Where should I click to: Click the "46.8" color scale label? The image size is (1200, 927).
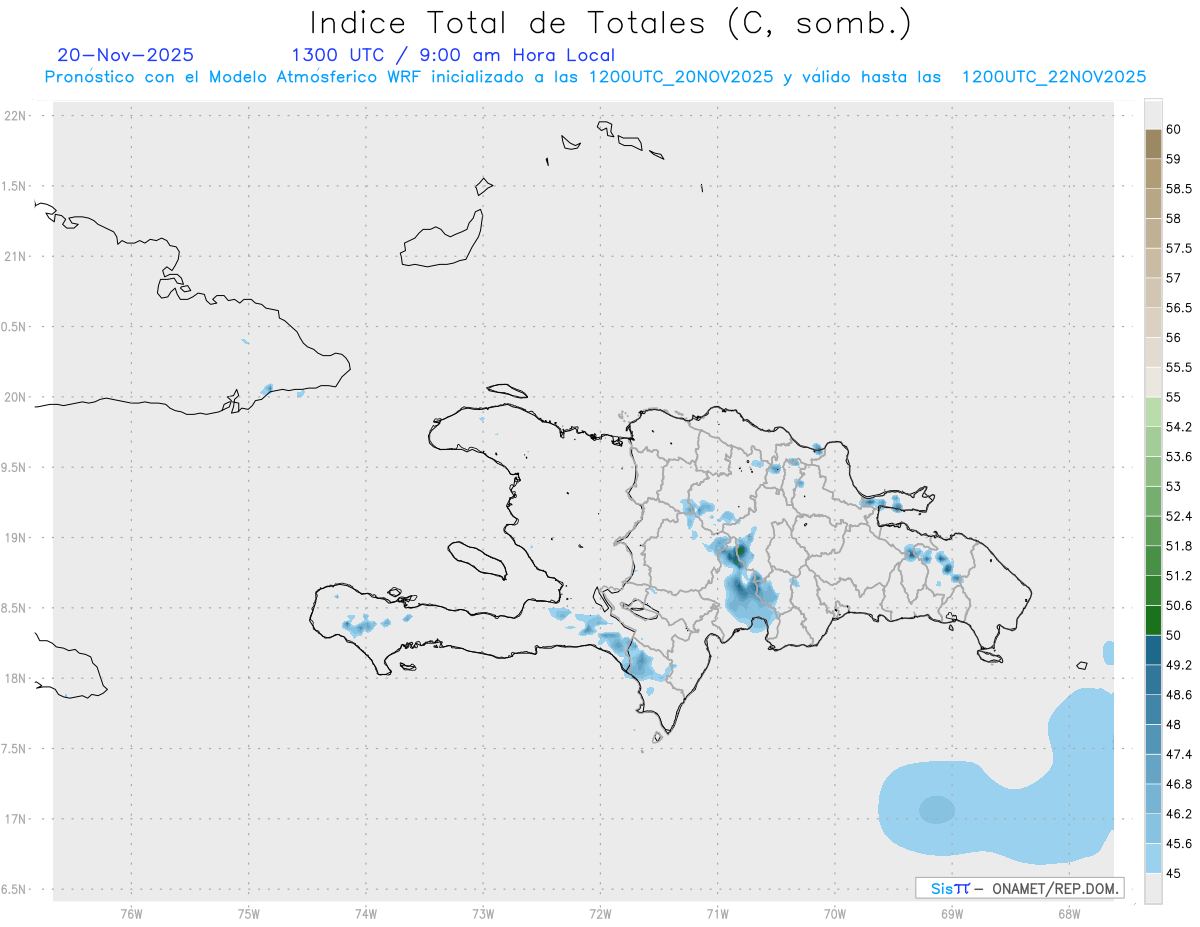(1178, 784)
